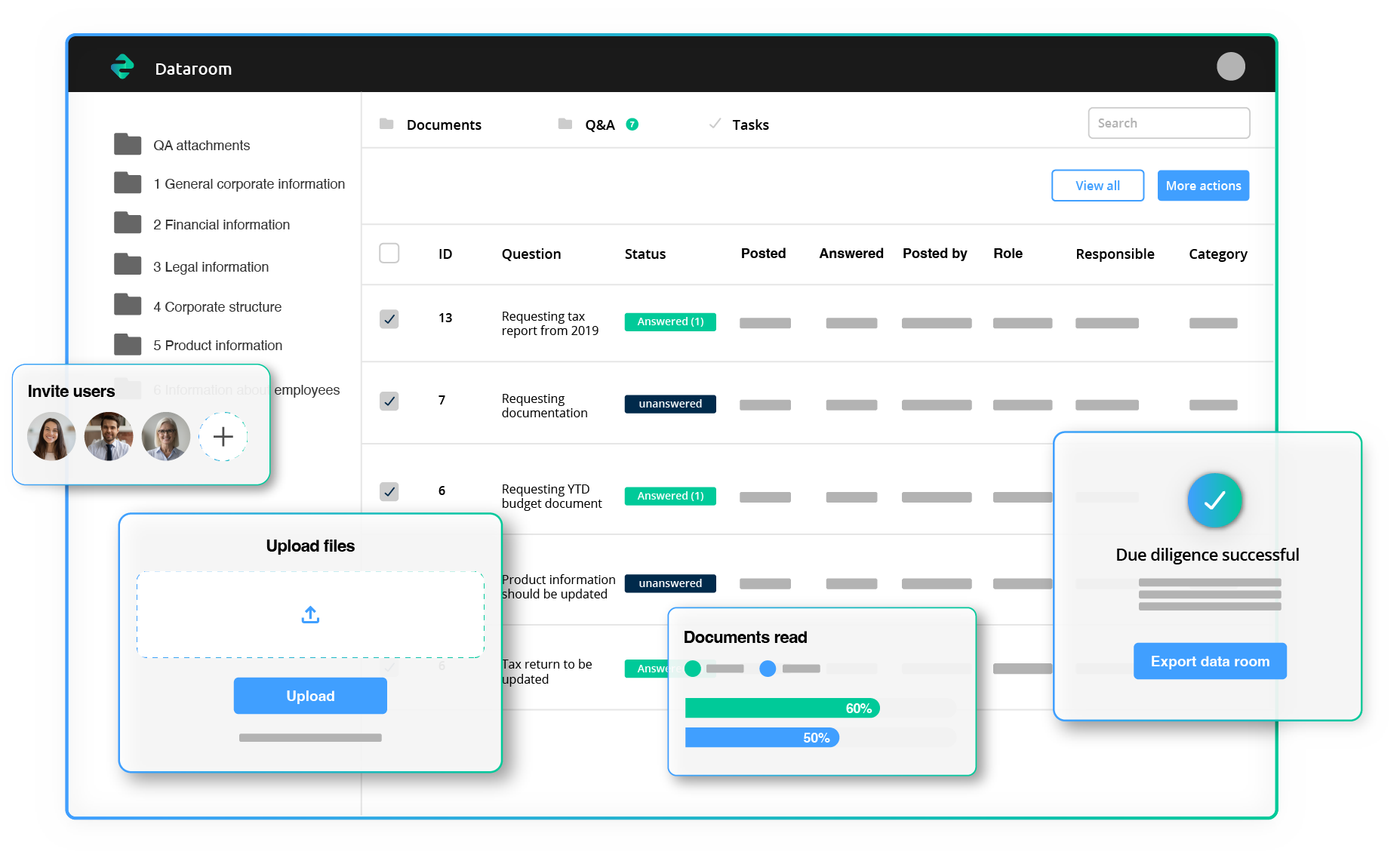Screen dimensions: 1400x858
Task: Click the bearded man's avatar in Invite users
Action: 109,436
